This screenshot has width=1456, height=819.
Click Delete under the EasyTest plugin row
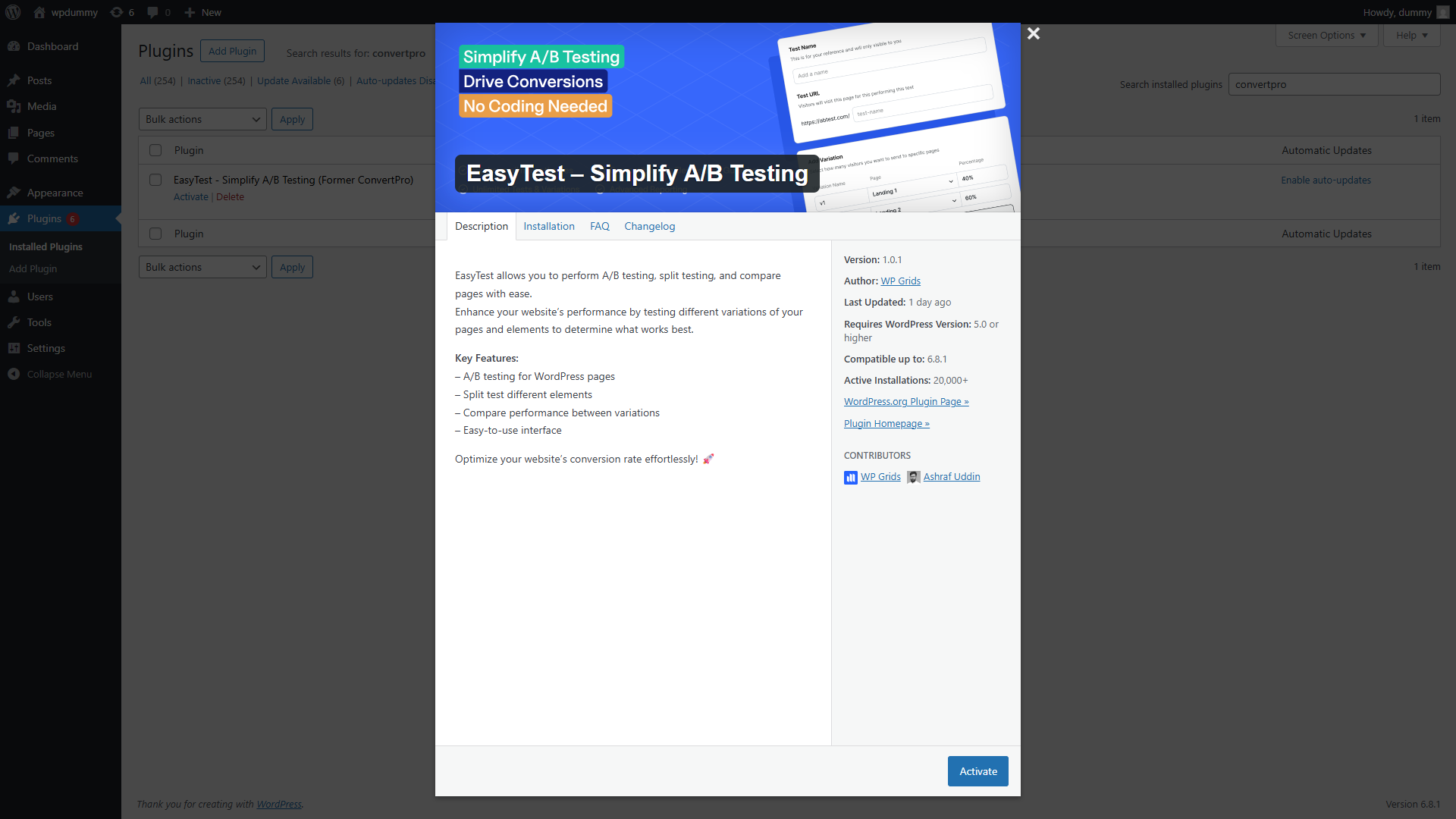tap(230, 196)
